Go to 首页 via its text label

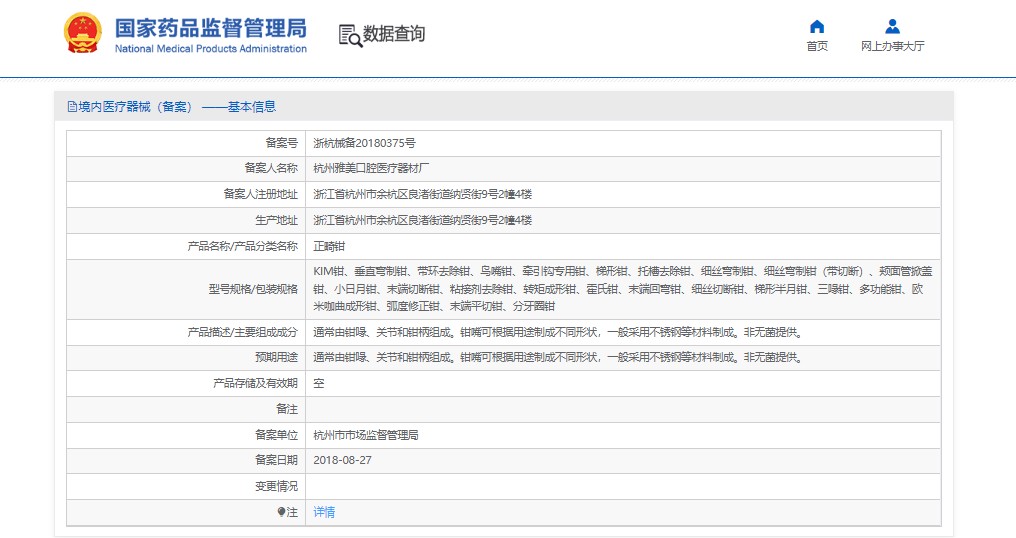(817, 46)
